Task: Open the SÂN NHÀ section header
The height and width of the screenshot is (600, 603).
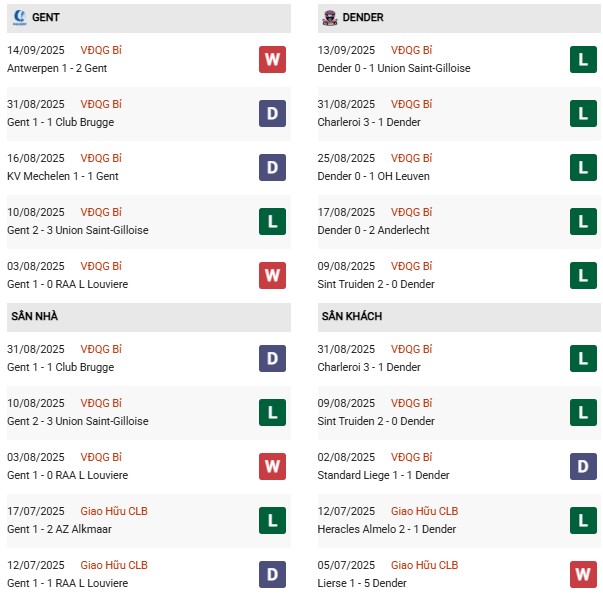Action: click(x=149, y=317)
